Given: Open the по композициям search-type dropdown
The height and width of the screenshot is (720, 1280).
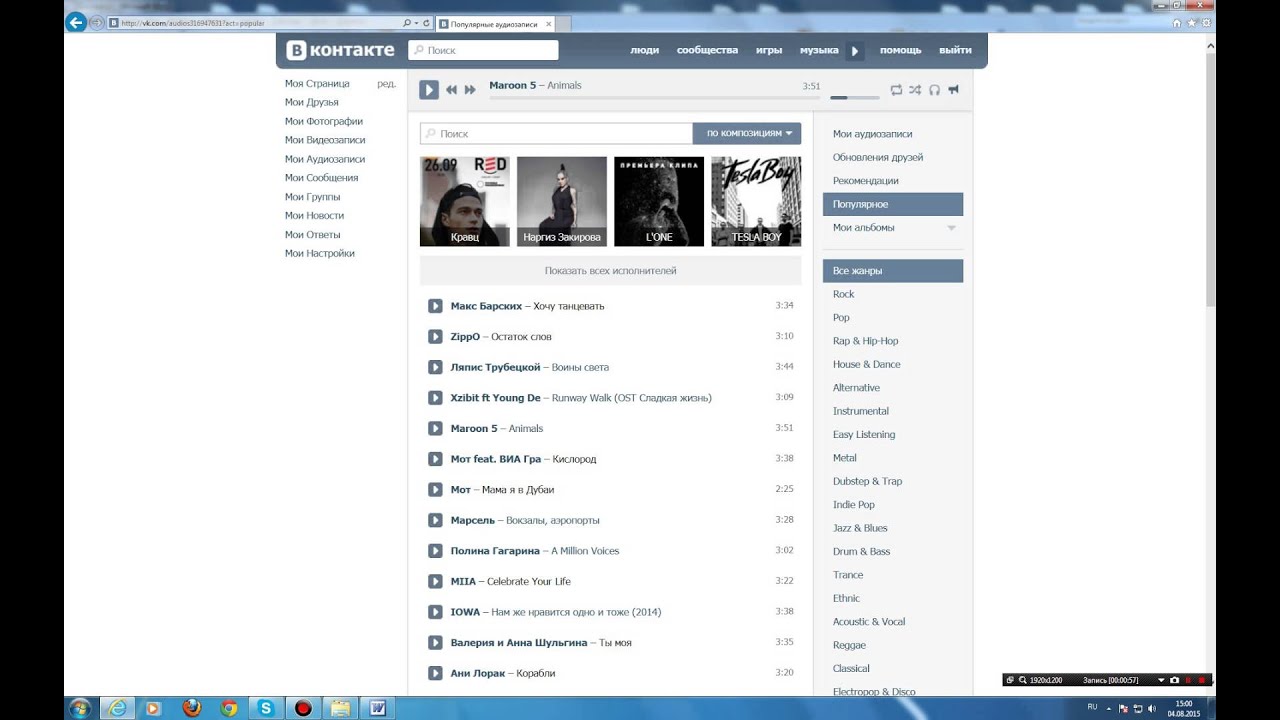Looking at the screenshot, I should (x=747, y=133).
